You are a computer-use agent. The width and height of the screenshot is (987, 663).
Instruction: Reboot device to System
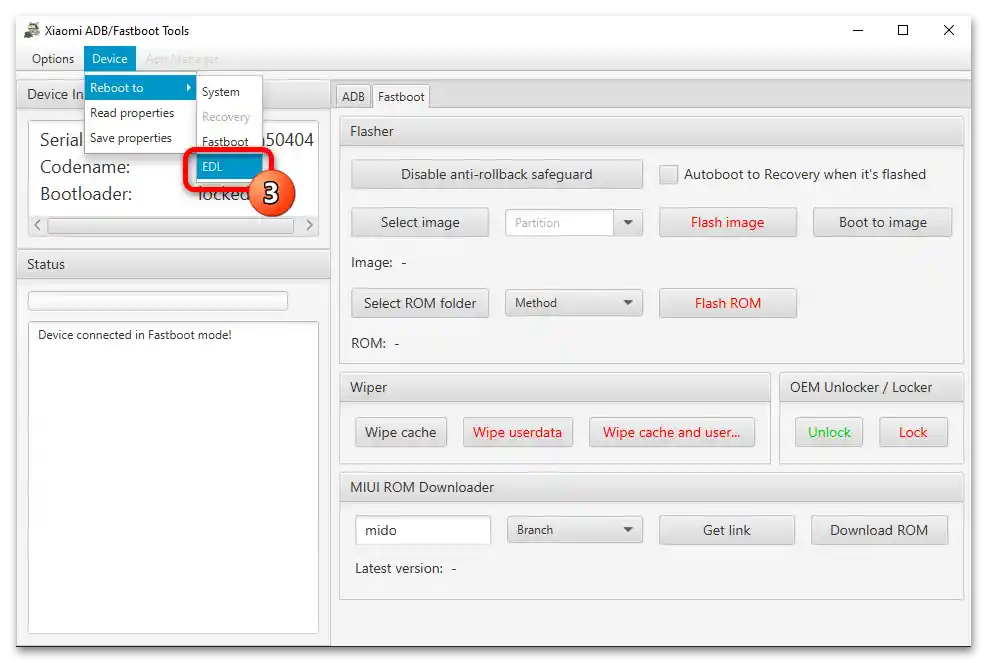(x=229, y=92)
